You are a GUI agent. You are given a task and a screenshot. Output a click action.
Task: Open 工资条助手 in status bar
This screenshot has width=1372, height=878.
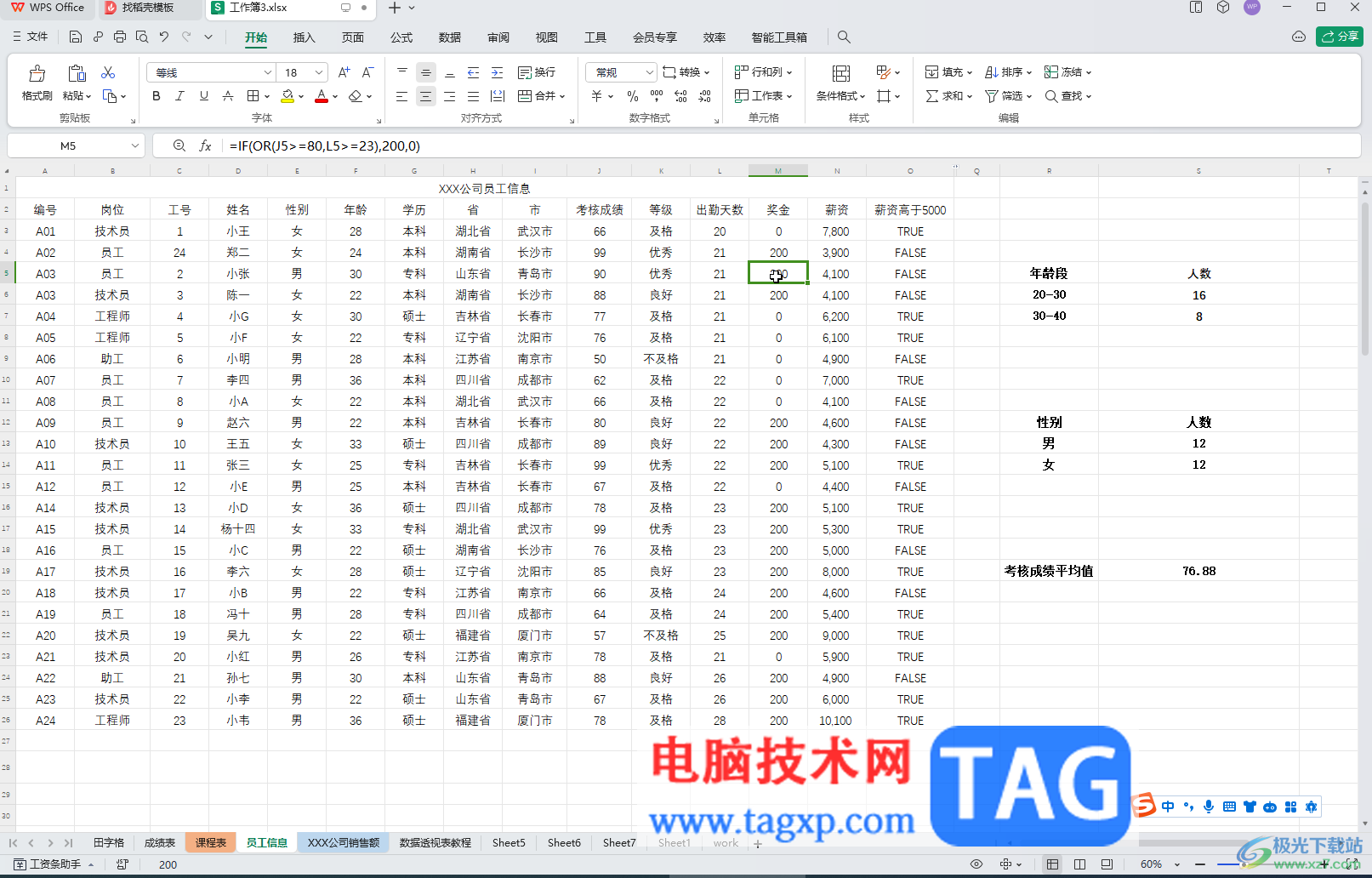[53, 864]
